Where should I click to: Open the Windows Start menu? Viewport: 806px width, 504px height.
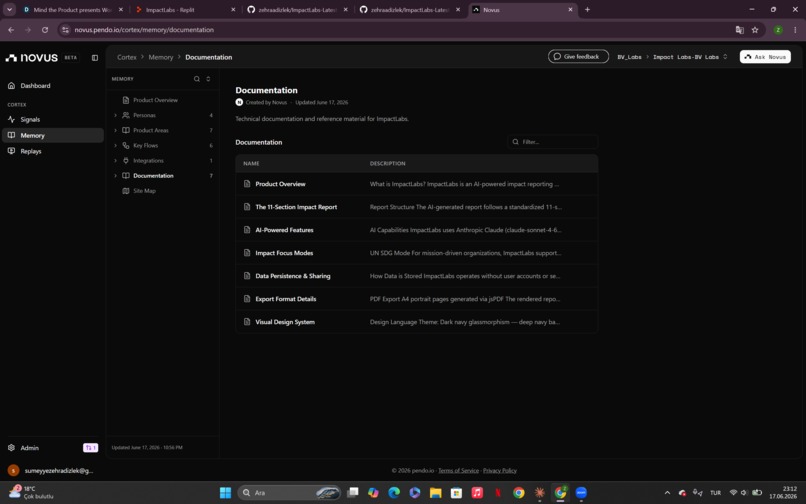[225, 493]
